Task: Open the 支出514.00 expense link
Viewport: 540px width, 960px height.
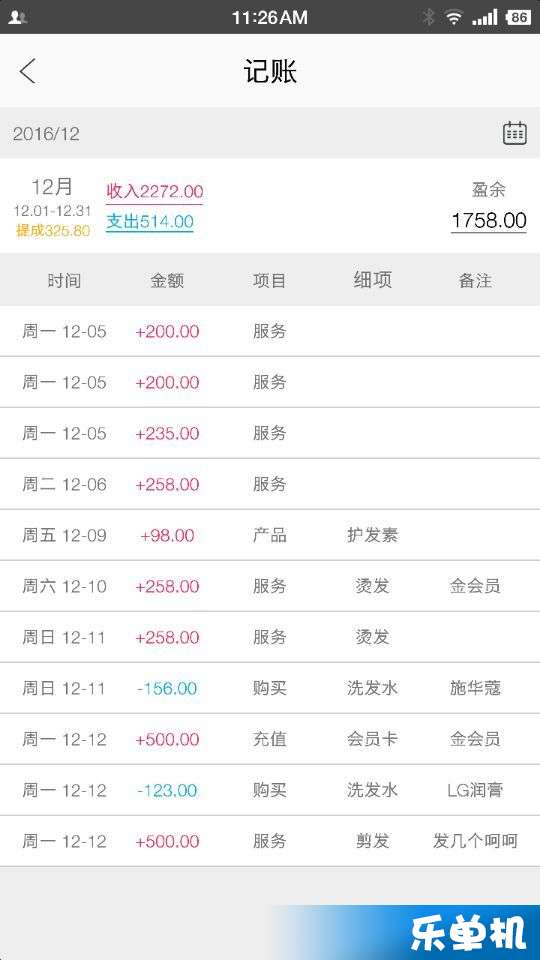Action: click(150, 222)
